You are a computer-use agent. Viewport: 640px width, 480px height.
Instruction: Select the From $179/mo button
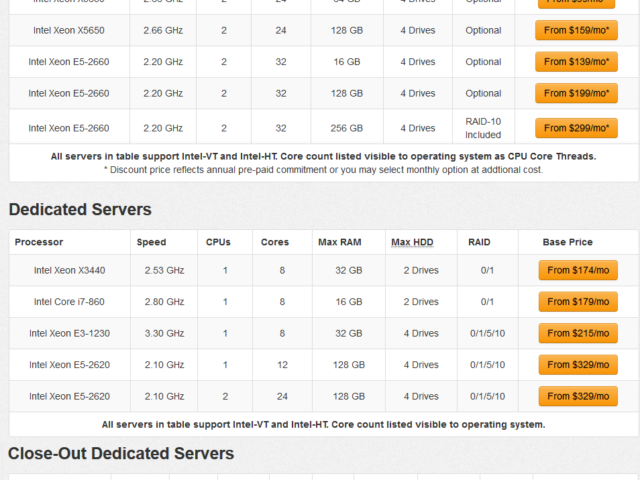578,302
